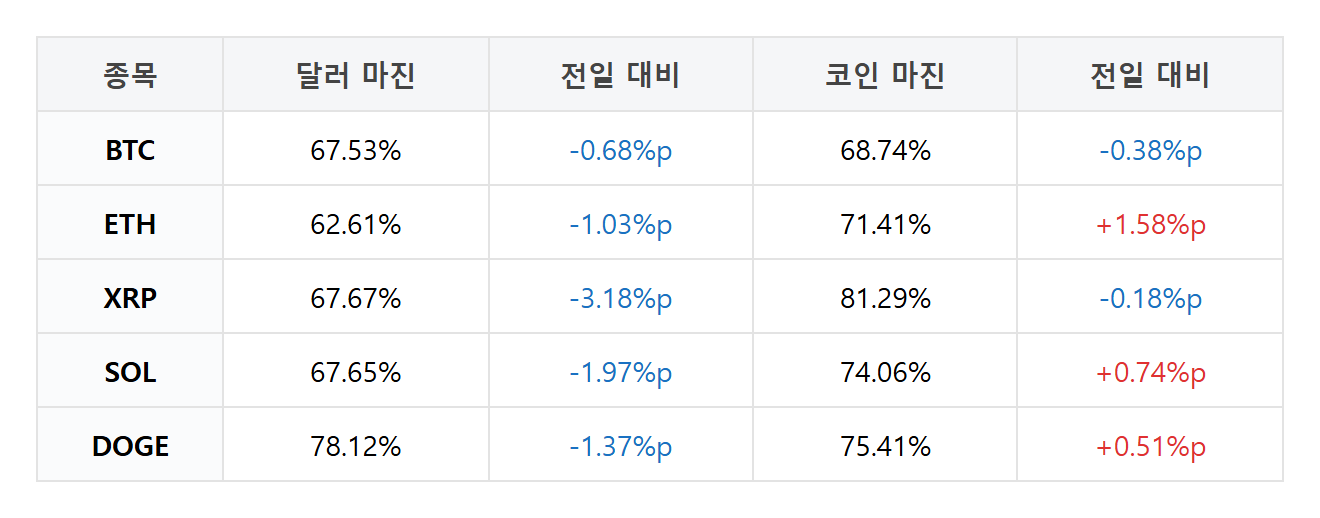Select DOGE coin change +0.51%p
This screenshot has width=1320, height=518.
coord(1150,446)
